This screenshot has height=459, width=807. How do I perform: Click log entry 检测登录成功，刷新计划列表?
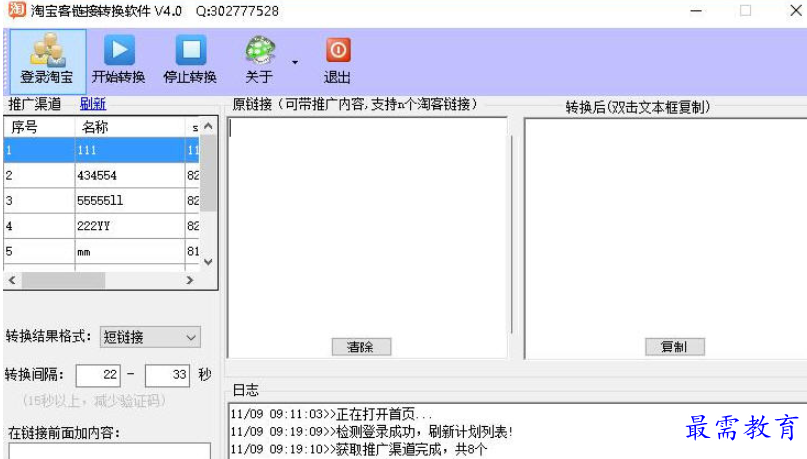pos(372,432)
